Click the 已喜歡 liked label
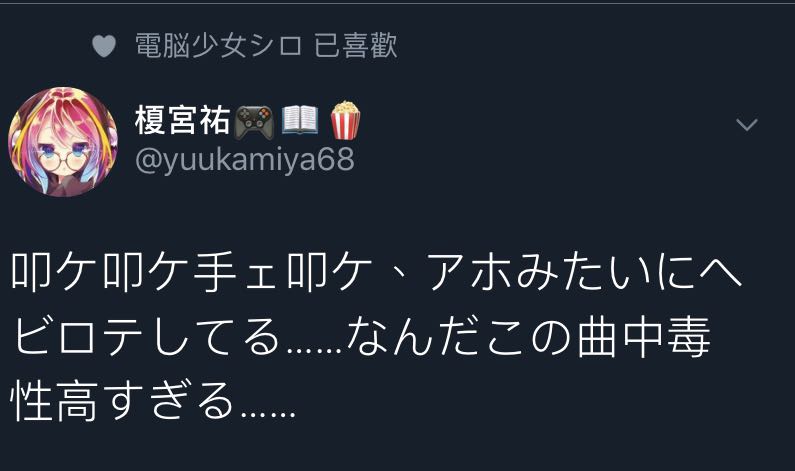Image resolution: width=795 pixels, height=471 pixels. (355, 46)
